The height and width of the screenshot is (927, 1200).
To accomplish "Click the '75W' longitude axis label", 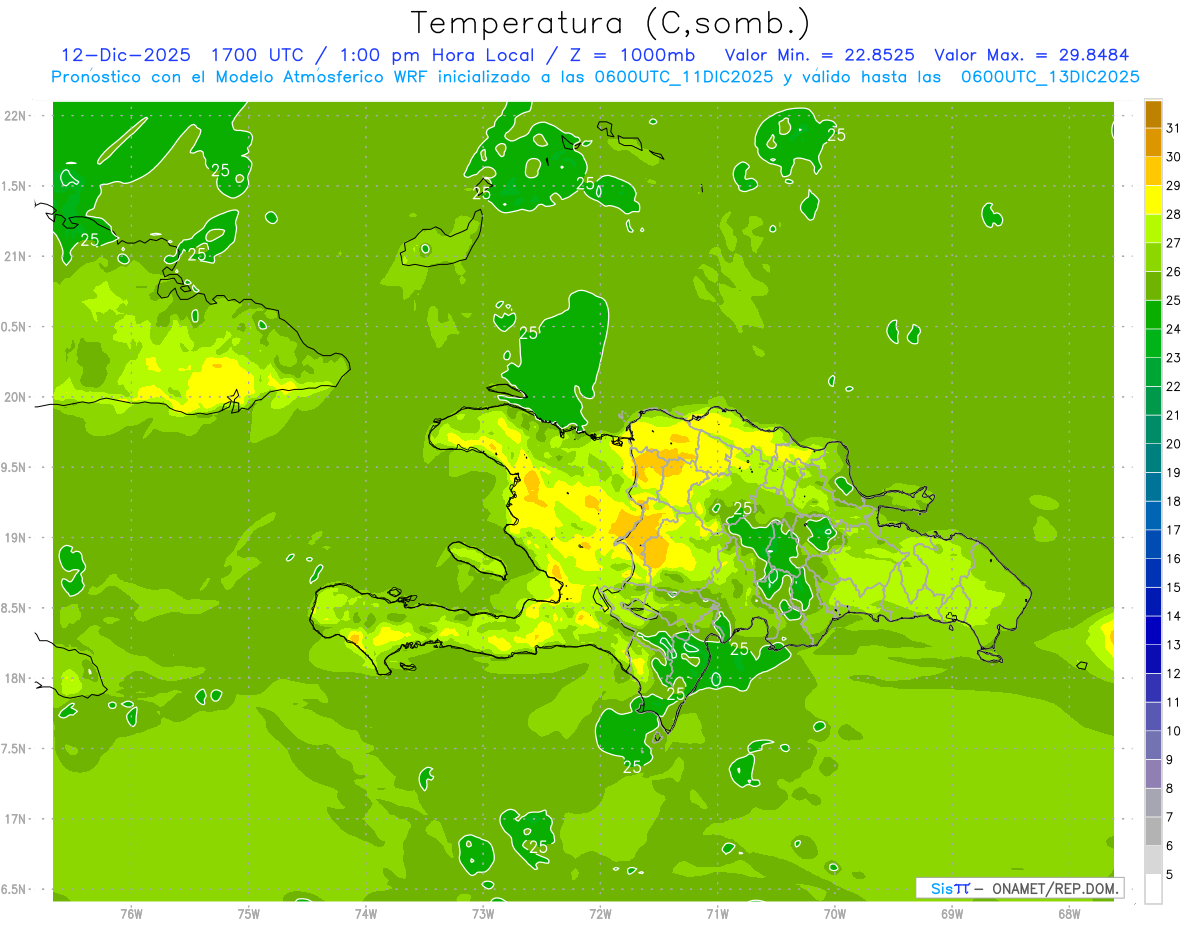I will [x=249, y=913].
